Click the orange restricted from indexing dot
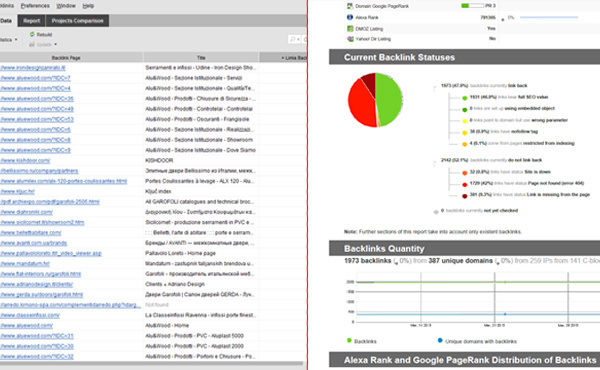The height and width of the screenshot is (370, 600). point(465,144)
